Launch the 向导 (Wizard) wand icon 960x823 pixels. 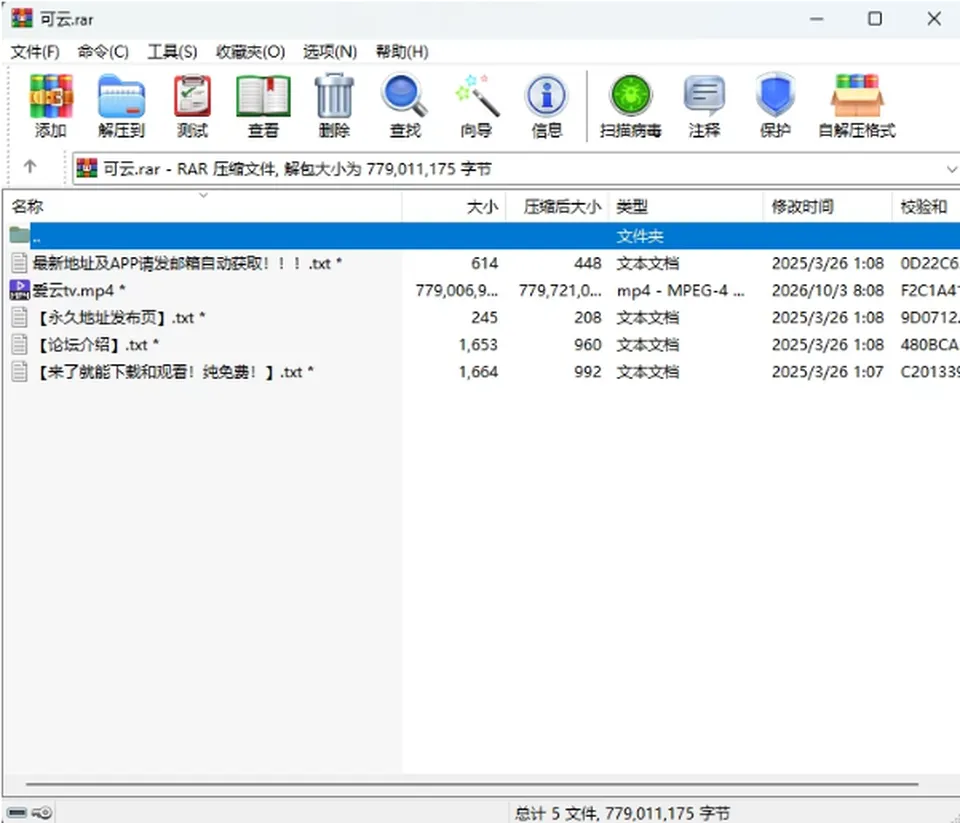coord(477,96)
